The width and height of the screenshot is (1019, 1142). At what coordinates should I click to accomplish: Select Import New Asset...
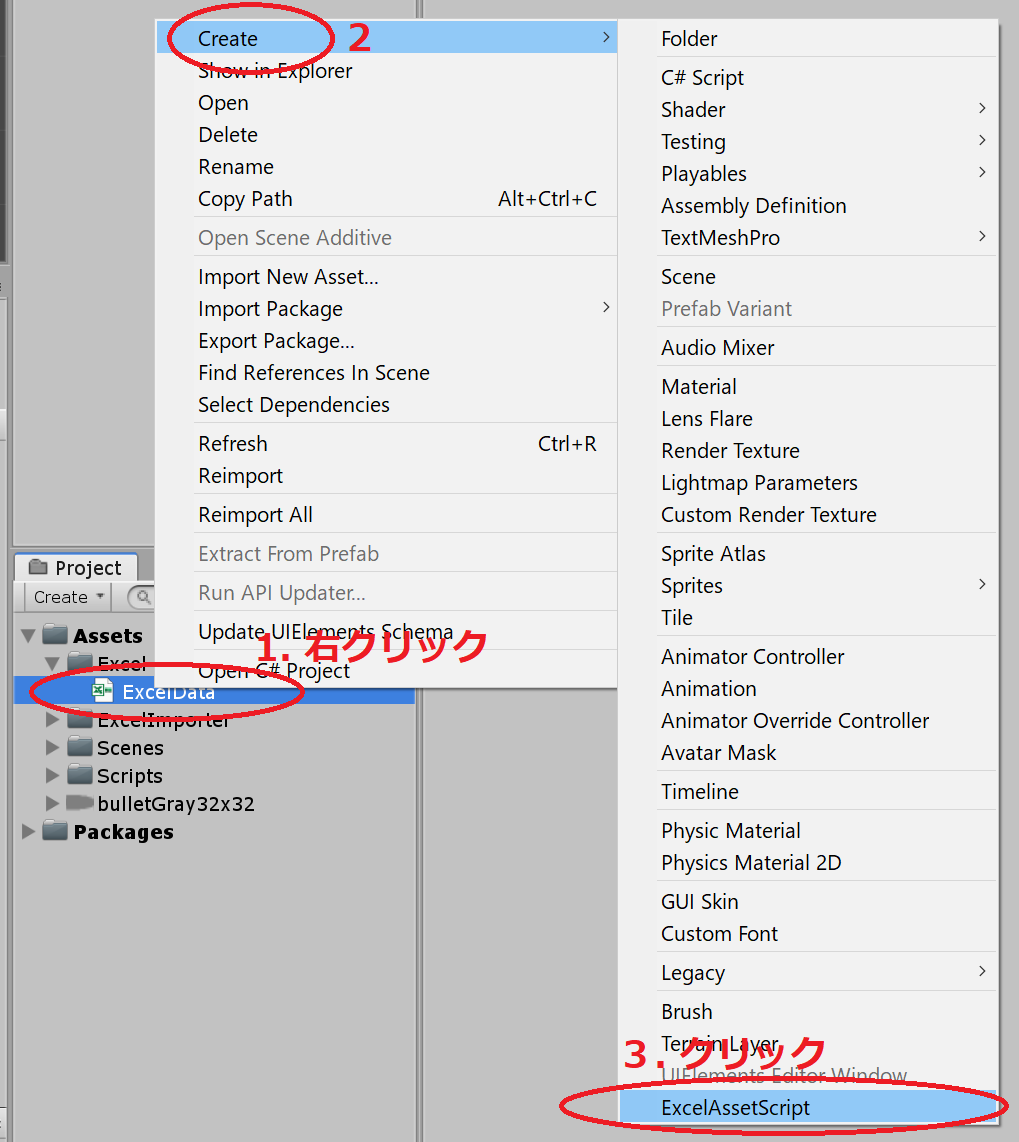(387, 277)
